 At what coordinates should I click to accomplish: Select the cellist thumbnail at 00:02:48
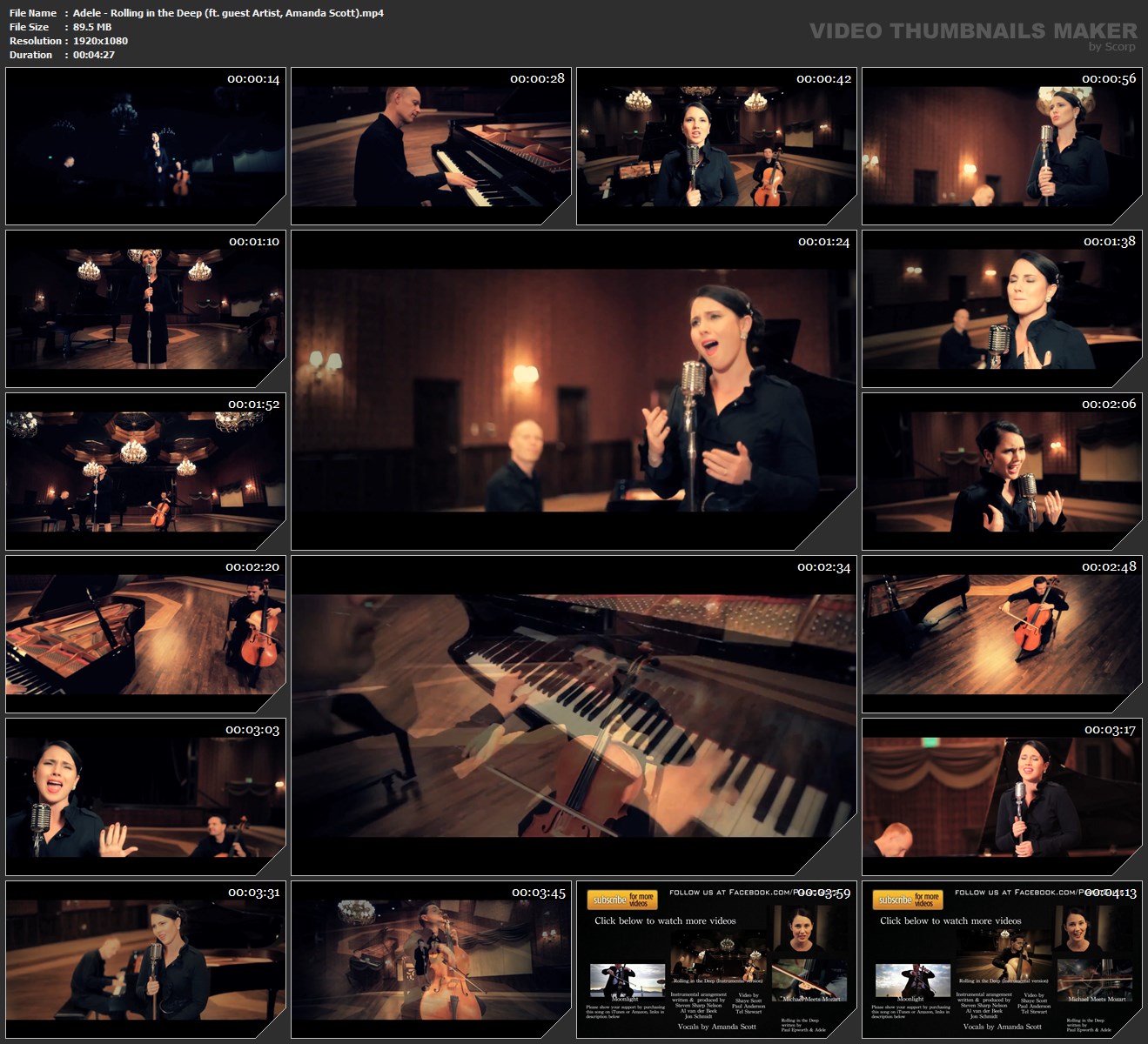pos(1002,634)
